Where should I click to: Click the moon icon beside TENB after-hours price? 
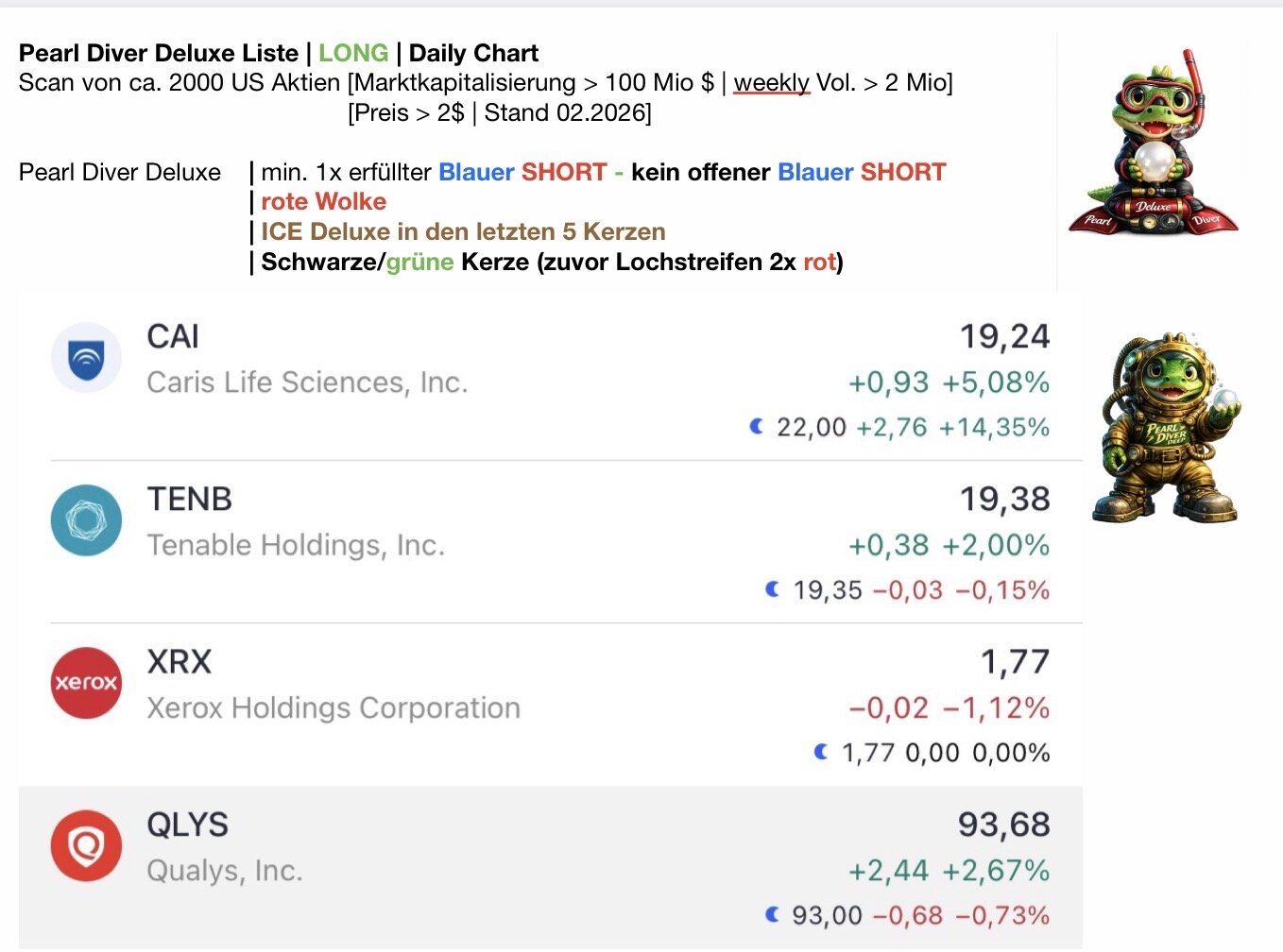point(773,589)
